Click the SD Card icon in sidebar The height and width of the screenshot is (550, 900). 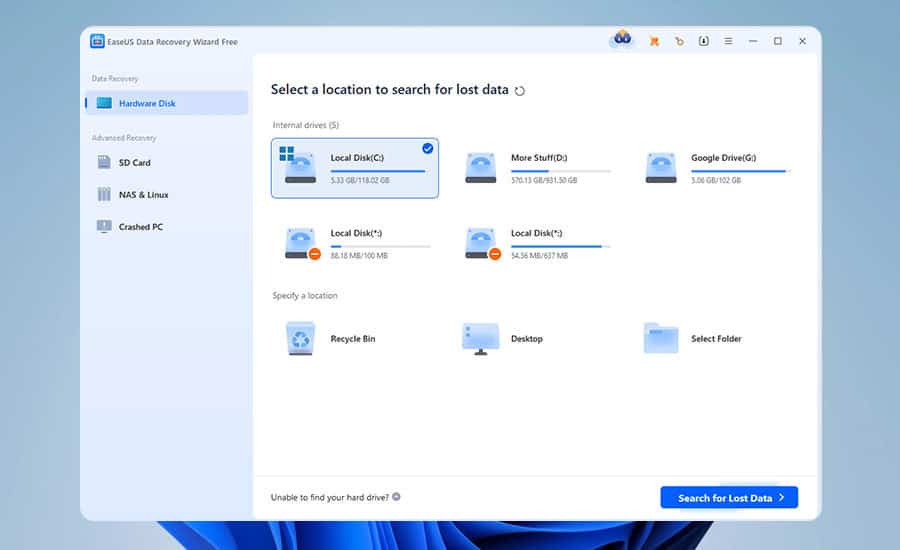pos(104,162)
